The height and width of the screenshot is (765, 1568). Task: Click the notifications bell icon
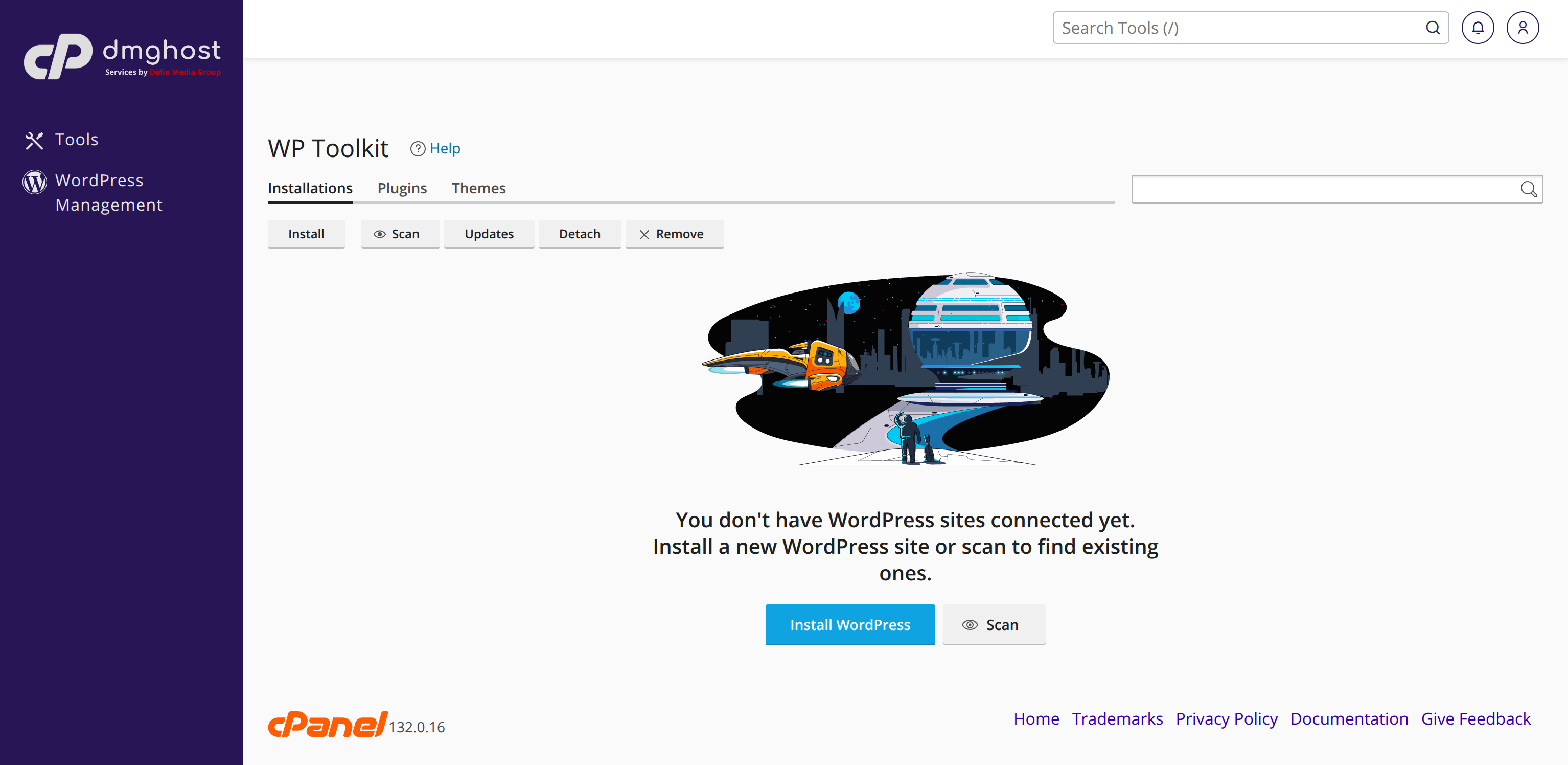pos(1478,28)
